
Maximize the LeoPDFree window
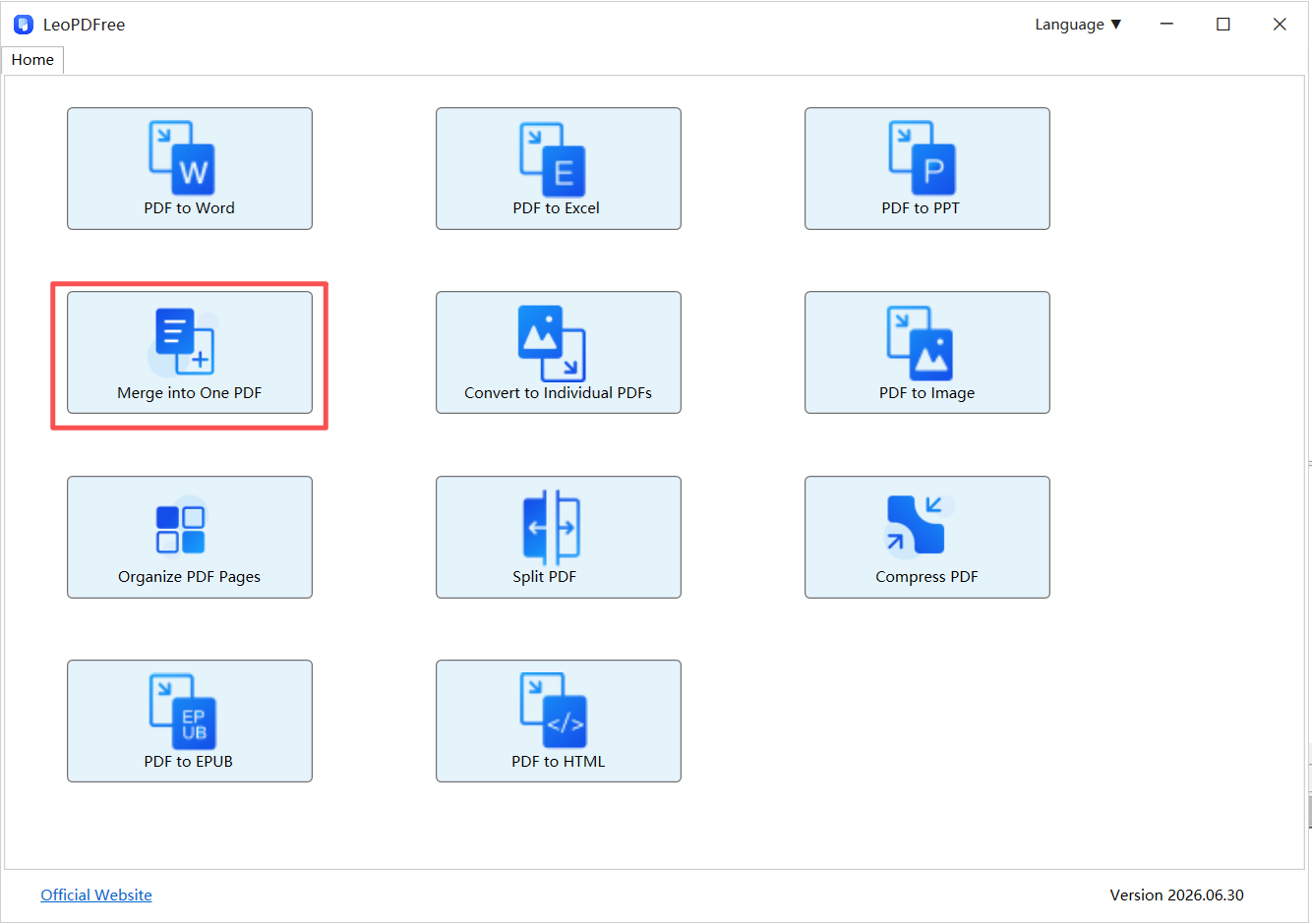(x=1223, y=25)
